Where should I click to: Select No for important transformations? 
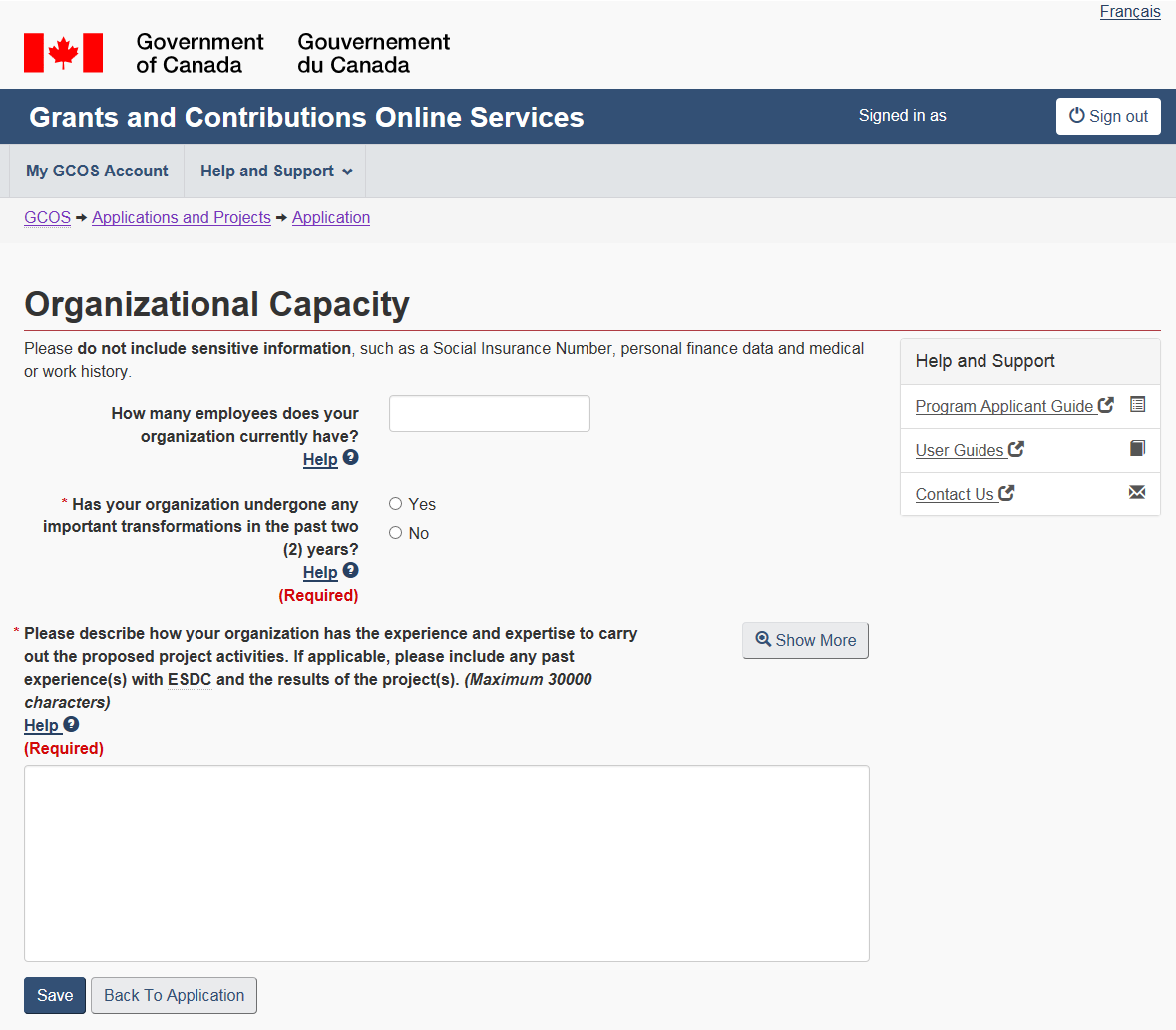tap(396, 533)
